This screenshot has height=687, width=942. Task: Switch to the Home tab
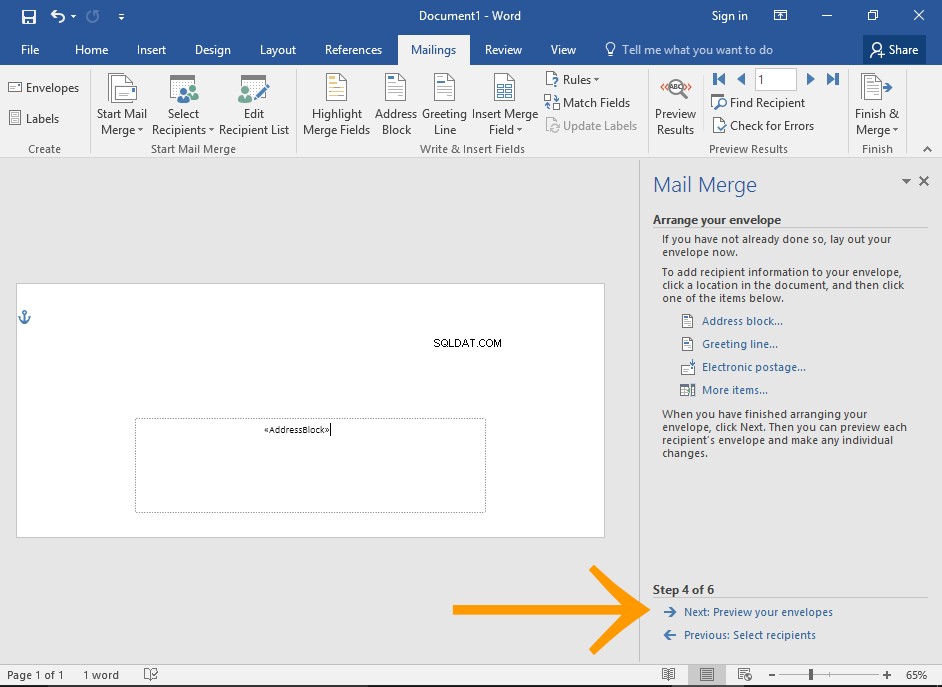click(91, 50)
